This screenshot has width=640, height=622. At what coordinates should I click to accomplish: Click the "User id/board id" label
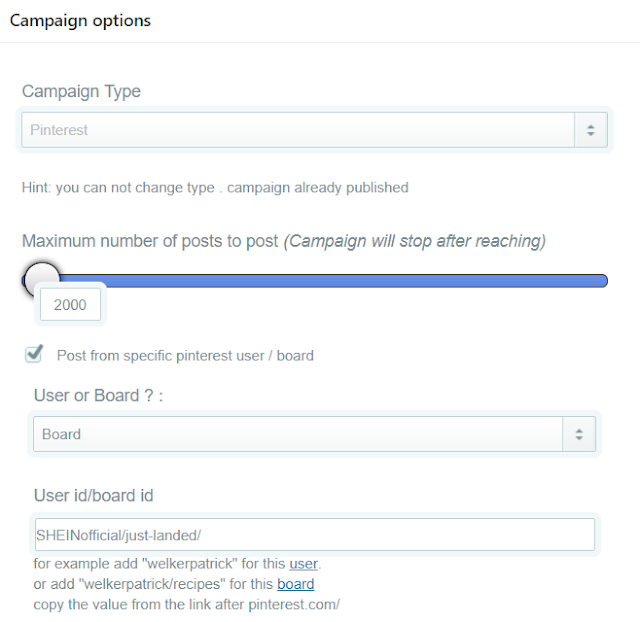click(93, 495)
